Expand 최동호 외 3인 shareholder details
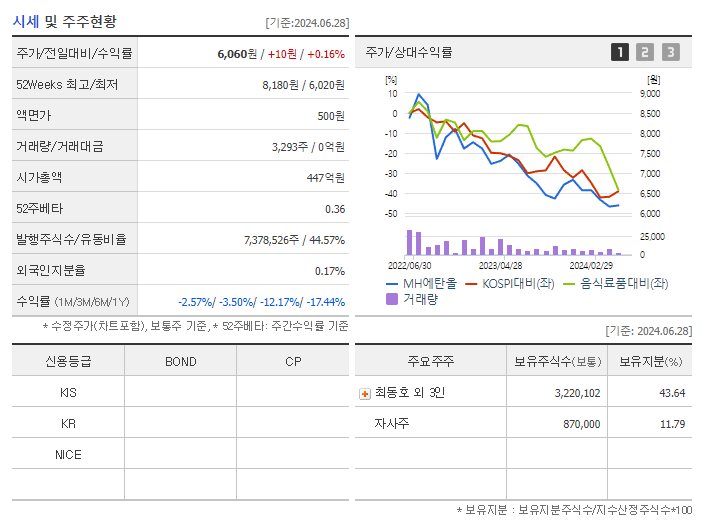 pyautogui.click(x=365, y=394)
